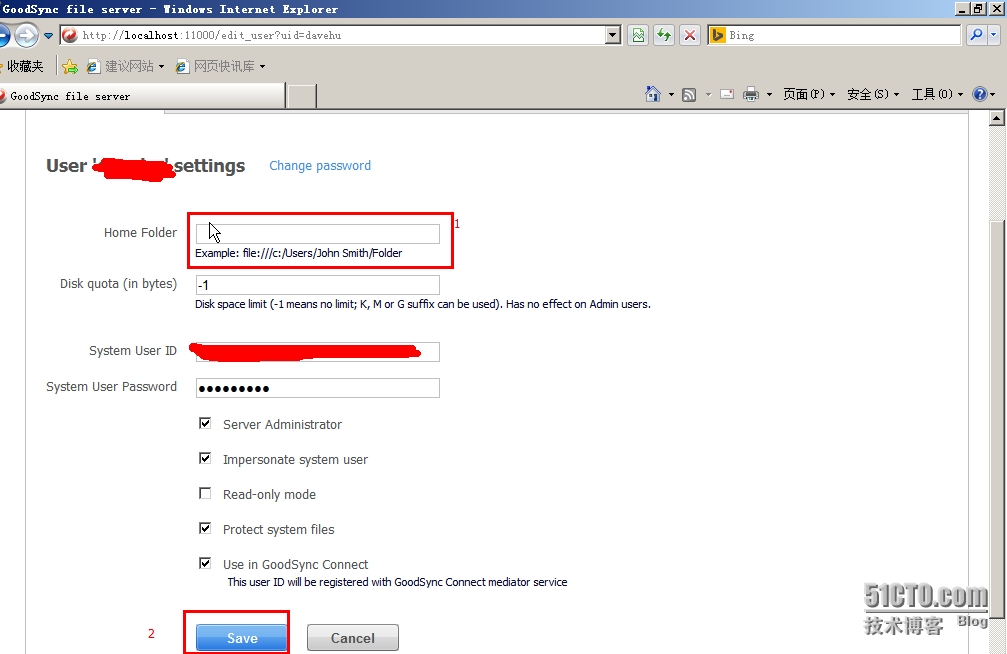Click the Cancel button

[x=353, y=638]
